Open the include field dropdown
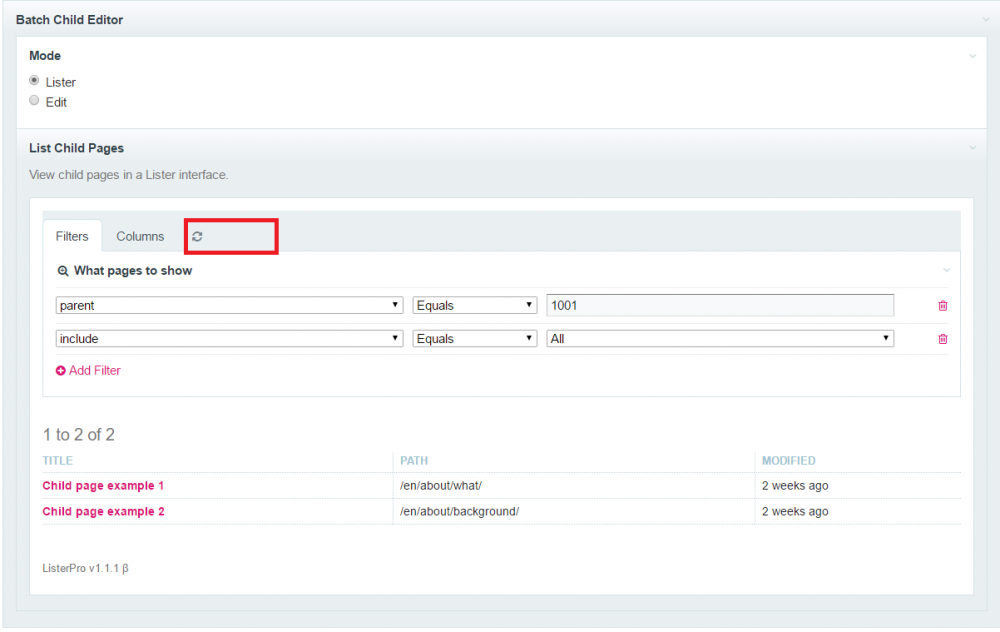 click(229, 339)
